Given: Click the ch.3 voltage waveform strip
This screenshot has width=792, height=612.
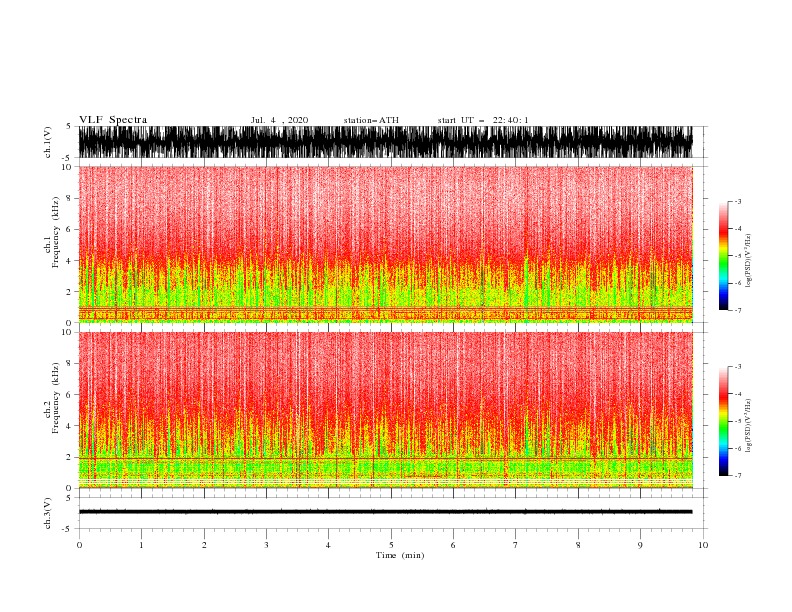Looking at the screenshot, I should click(x=385, y=512).
